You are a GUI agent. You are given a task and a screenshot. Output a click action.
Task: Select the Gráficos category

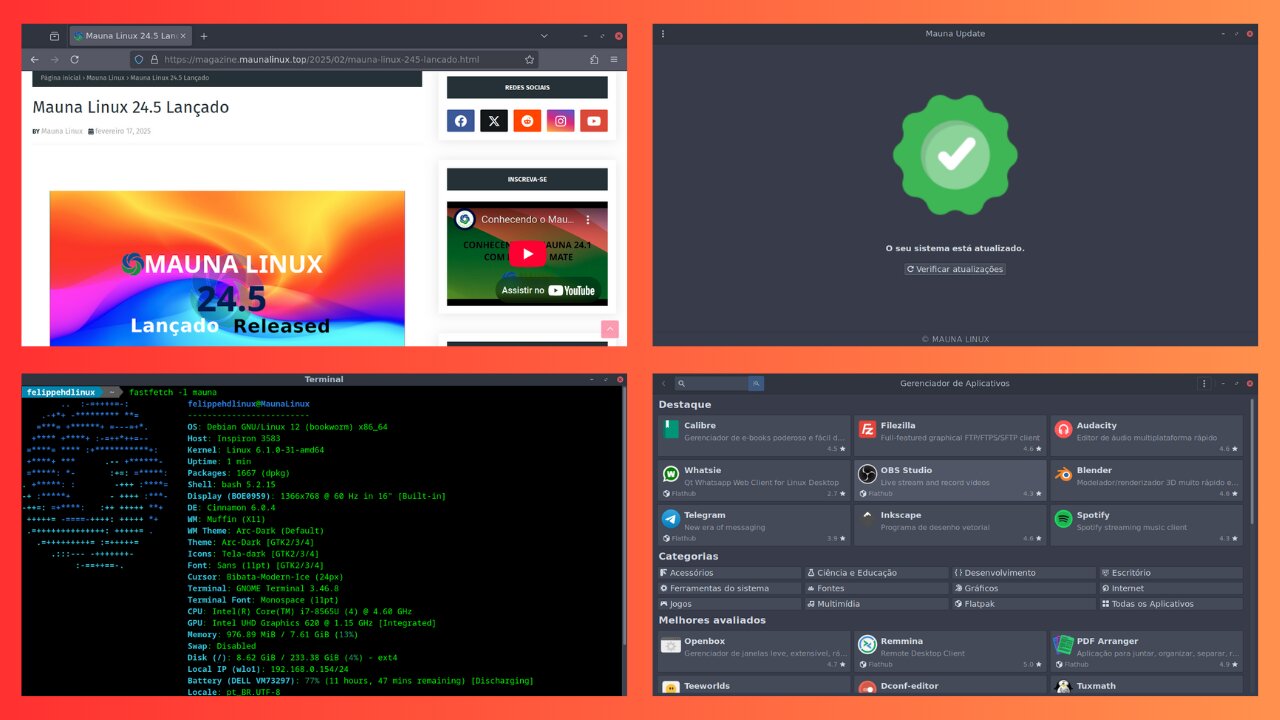point(1024,588)
